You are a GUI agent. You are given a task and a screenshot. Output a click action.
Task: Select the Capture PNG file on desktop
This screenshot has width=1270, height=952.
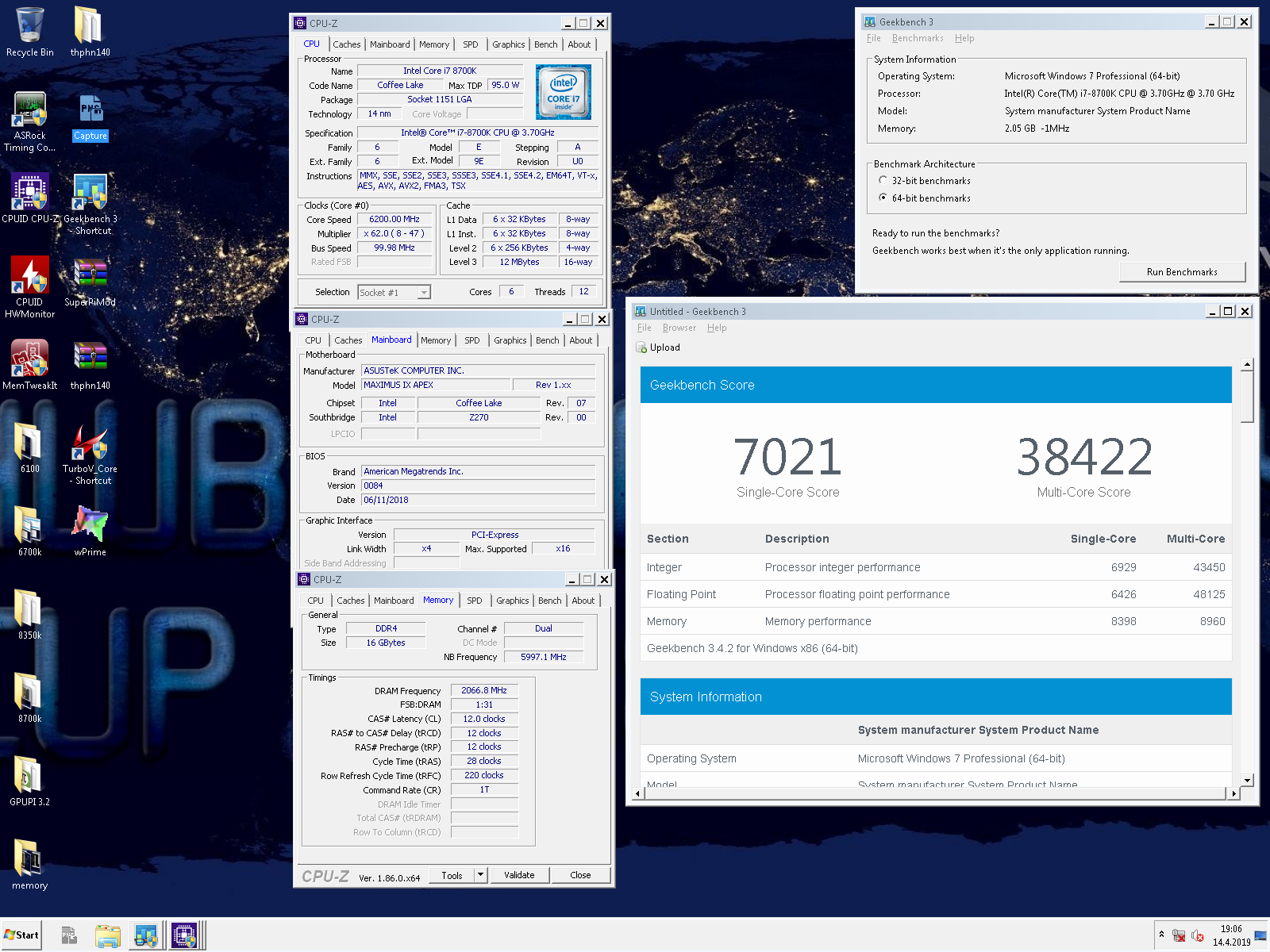pyautogui.click(x=90, y=117)
